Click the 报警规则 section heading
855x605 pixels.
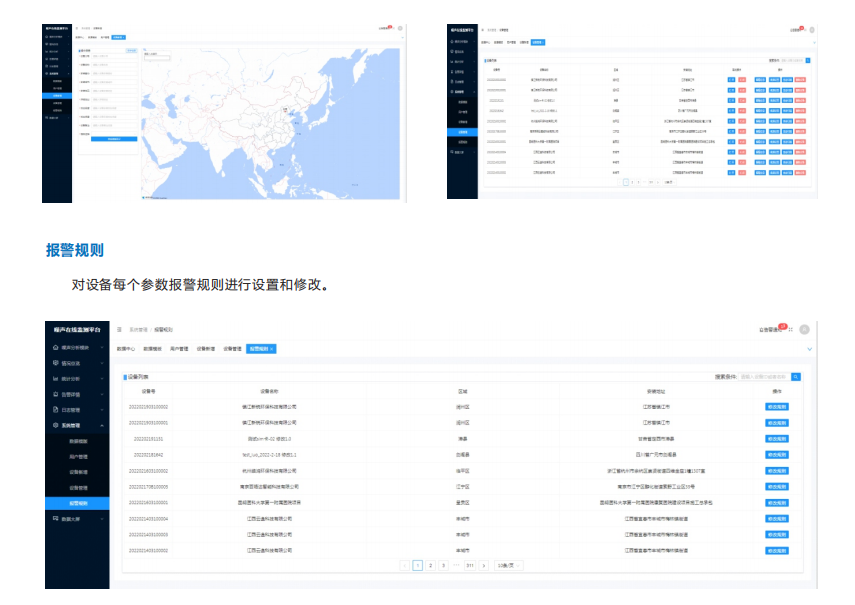(x=75, y=250)
